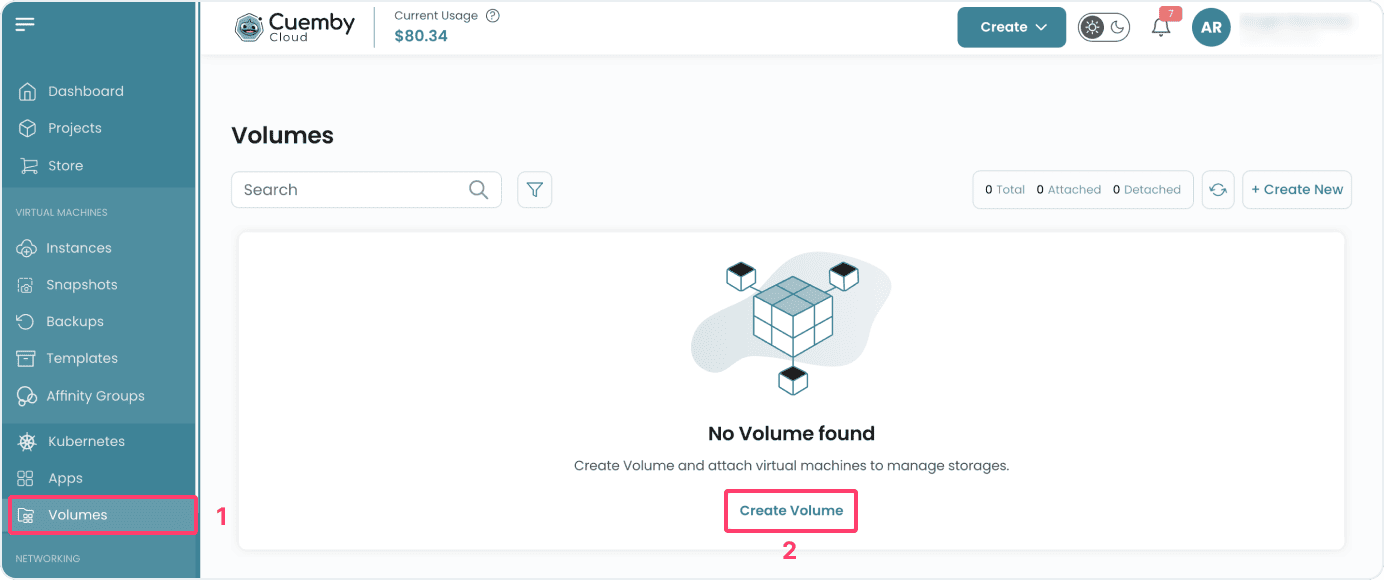The width and height of the screenshot is (1384, 580).
Task: Navigate to Affinity Groups
Action: (x=95, y=396)
